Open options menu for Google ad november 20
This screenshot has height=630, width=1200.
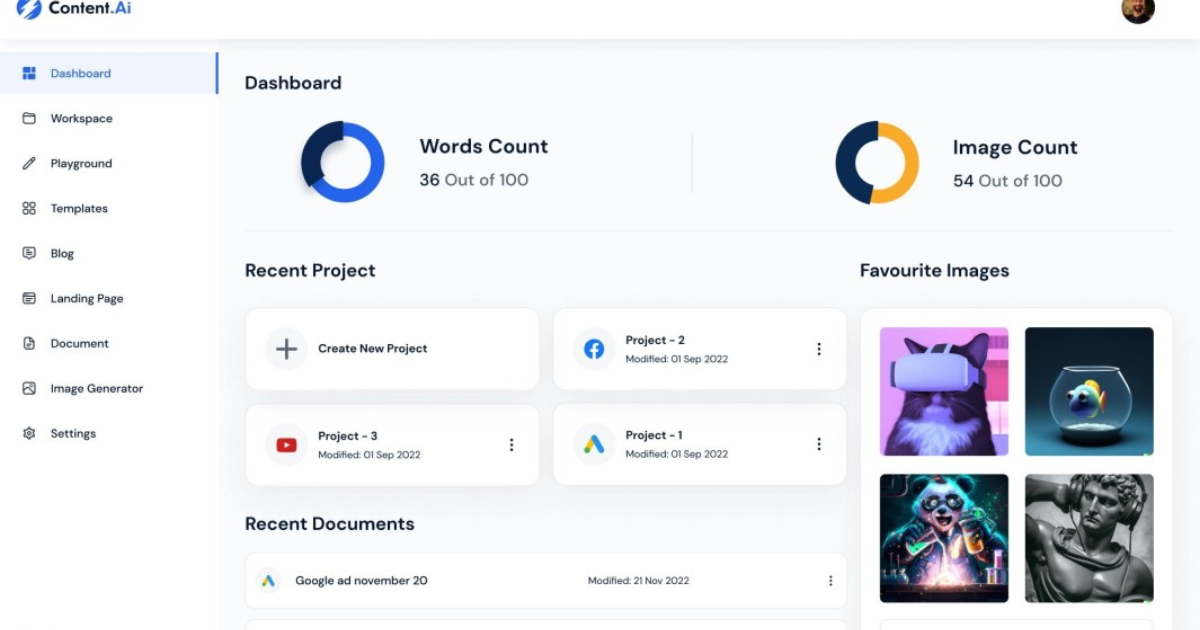pos(830,580)
